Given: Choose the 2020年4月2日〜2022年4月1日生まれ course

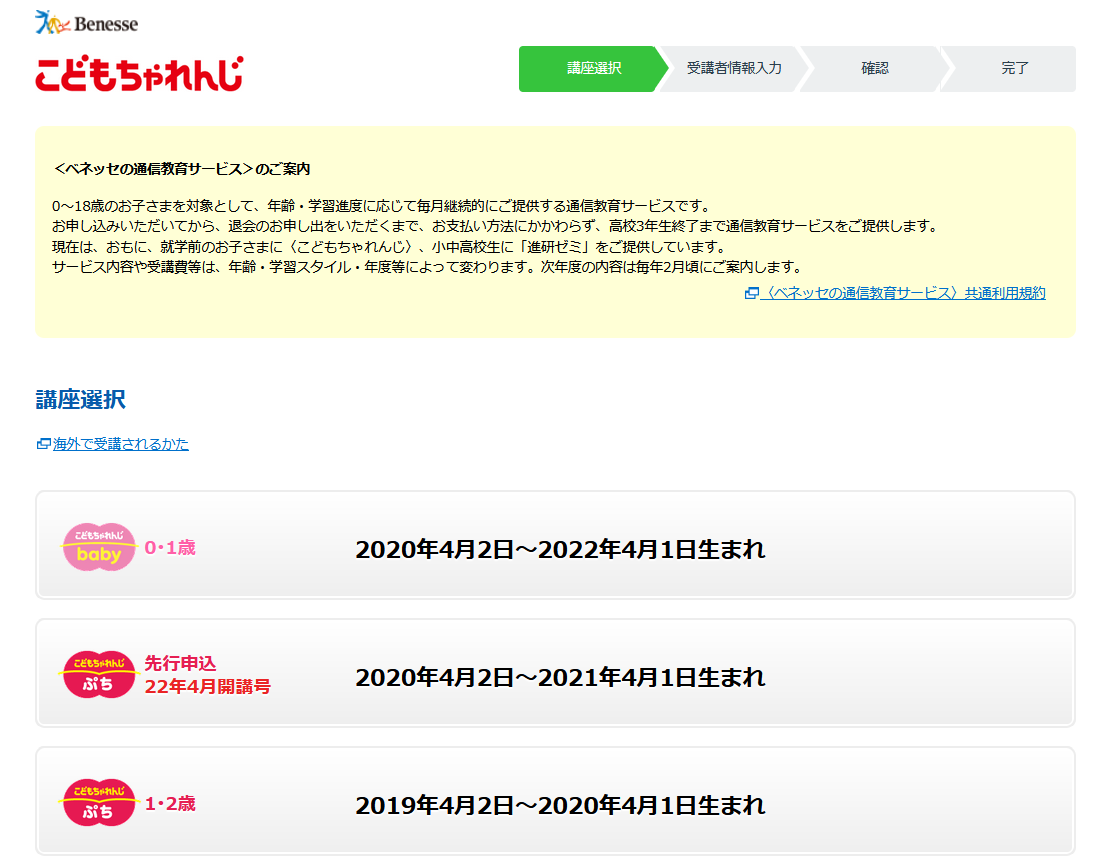Looking at the screenshot, I should (555, 545).
